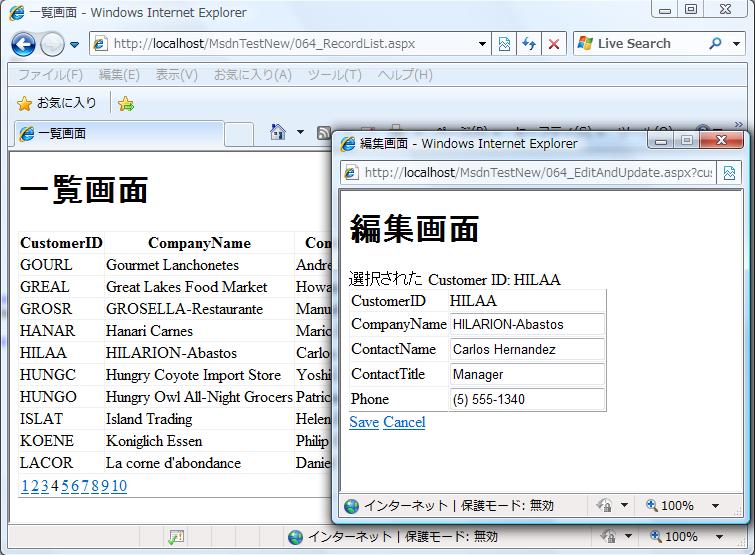Click the Stop loading red X icon

553,44
